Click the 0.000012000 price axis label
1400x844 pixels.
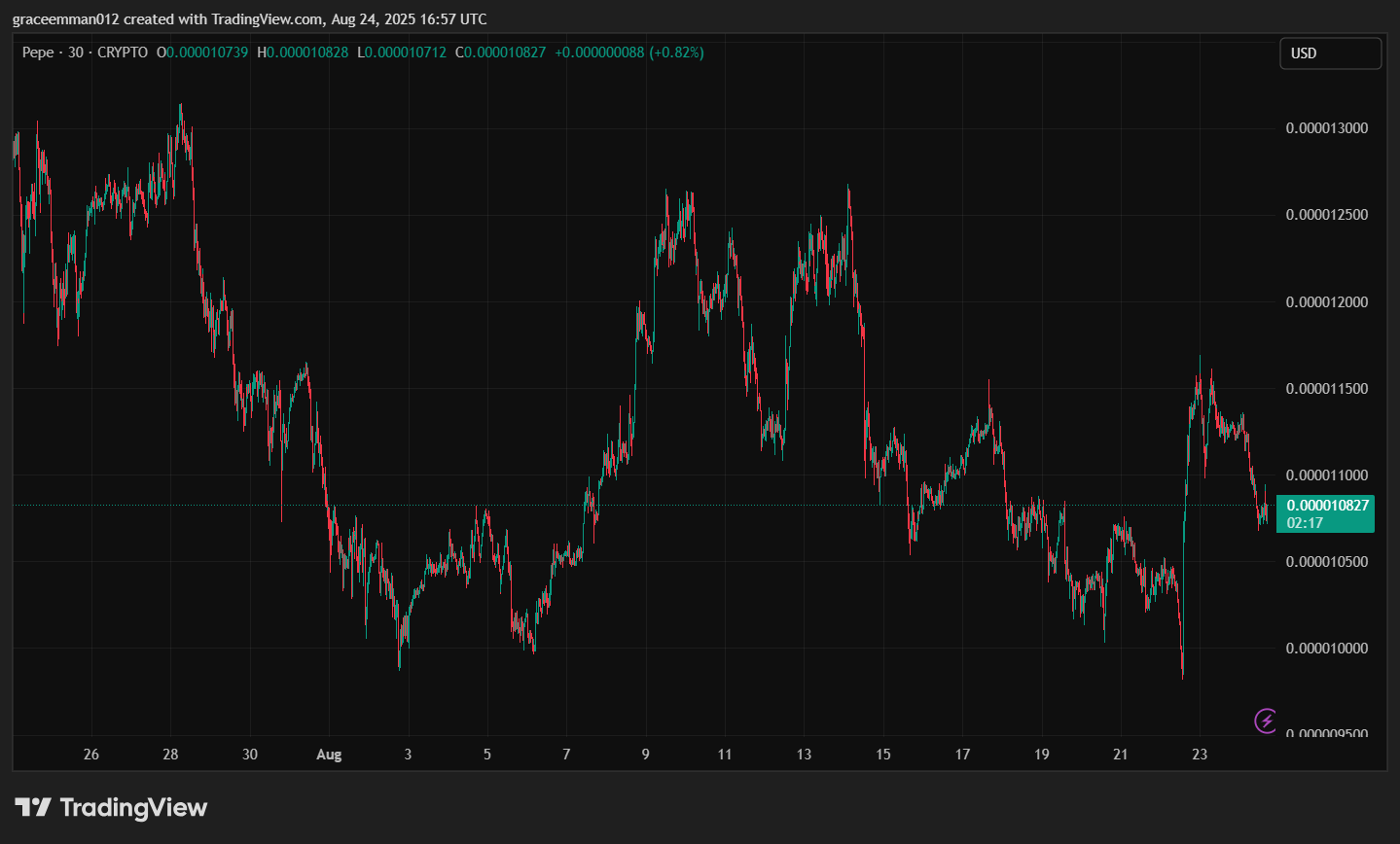1326,302
